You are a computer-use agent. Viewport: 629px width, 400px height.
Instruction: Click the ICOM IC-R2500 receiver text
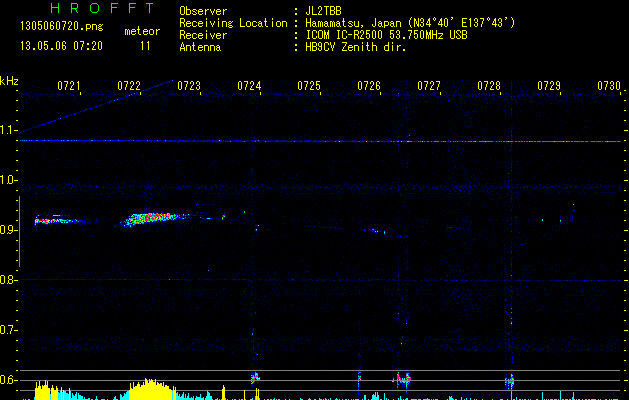point(386,35)
